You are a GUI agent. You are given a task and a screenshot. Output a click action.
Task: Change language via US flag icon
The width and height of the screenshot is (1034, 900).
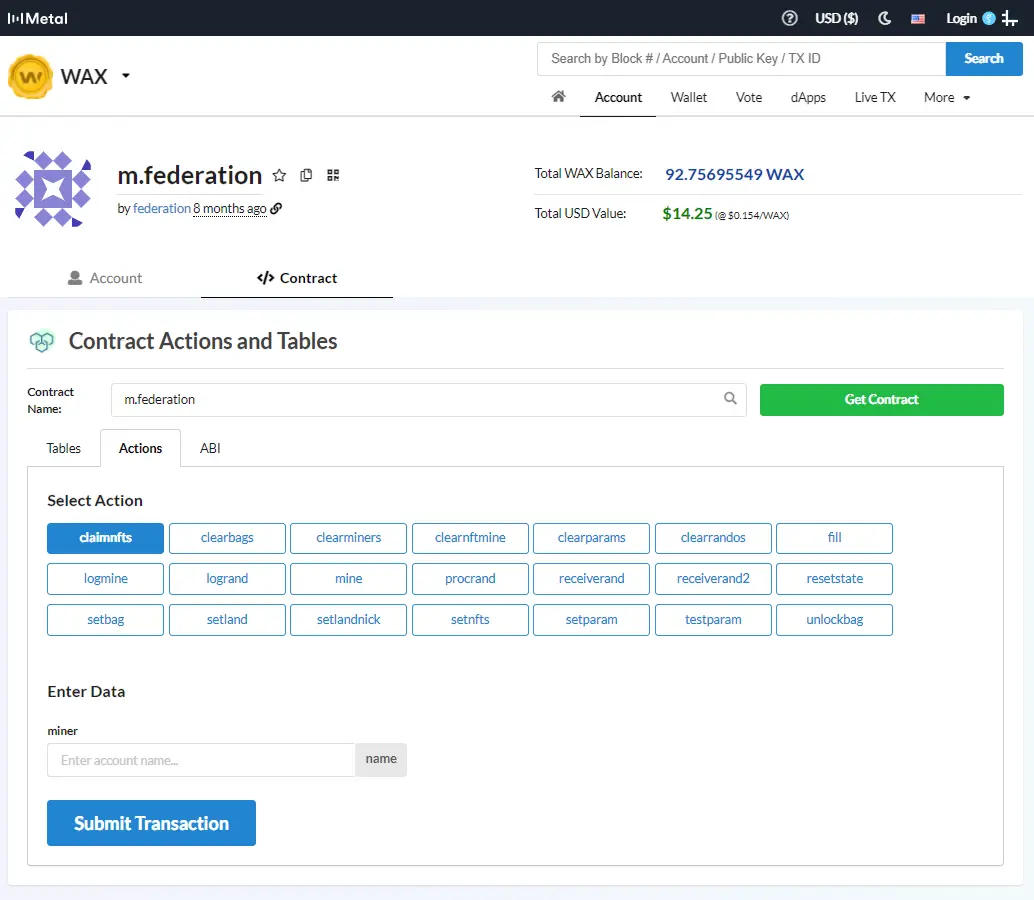[918, 18]
